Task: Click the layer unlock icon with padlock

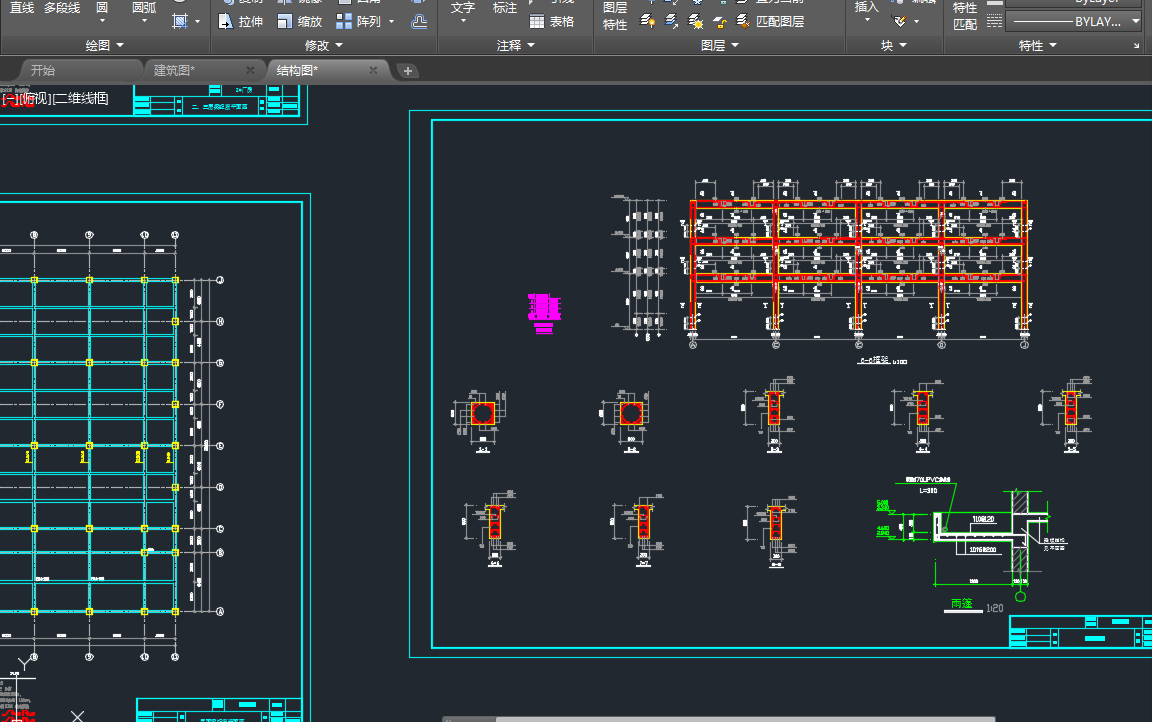Action: click(721, 21)
